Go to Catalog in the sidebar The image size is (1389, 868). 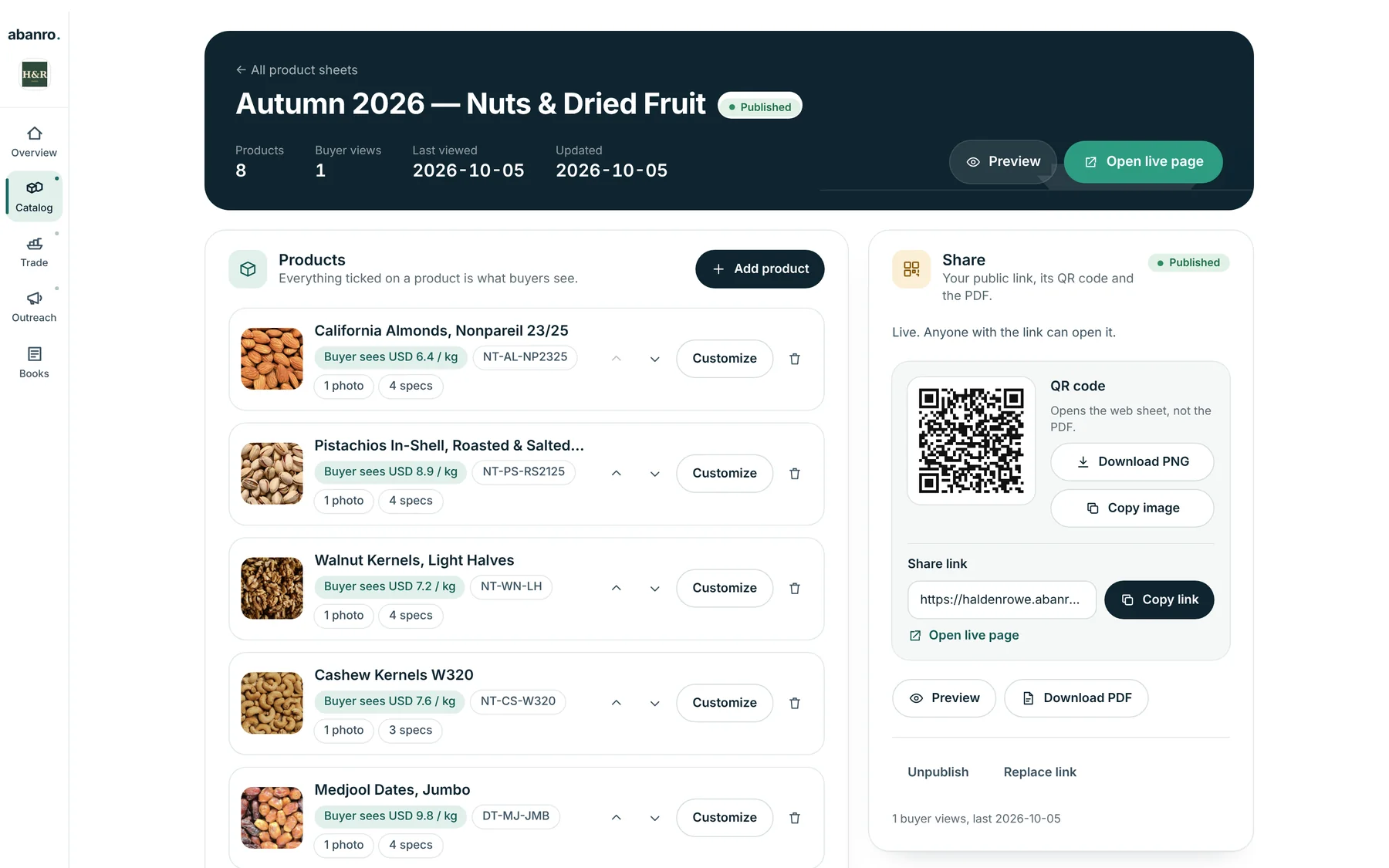[x=34, y=197]
